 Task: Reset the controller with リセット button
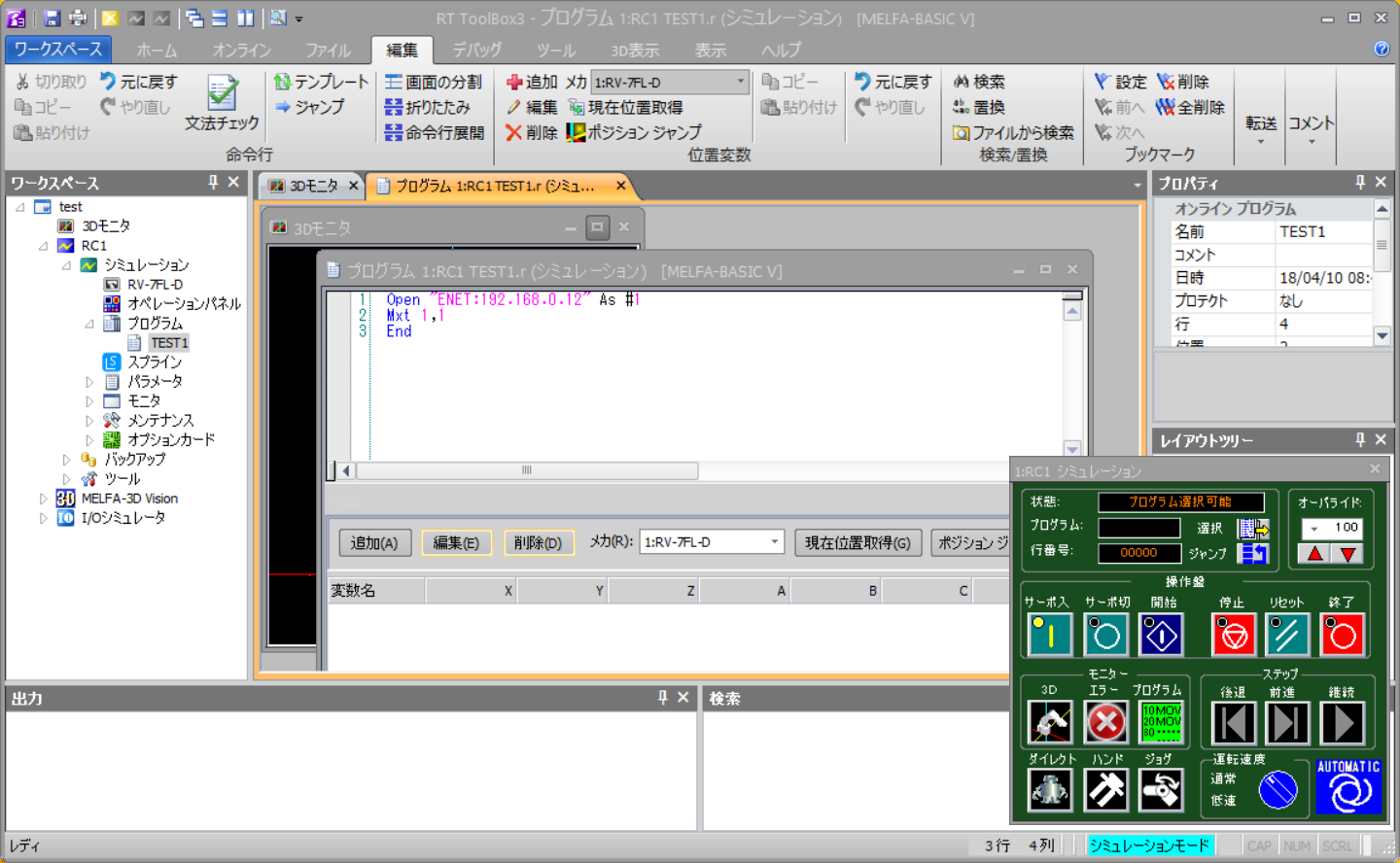tap(1288, 635)
